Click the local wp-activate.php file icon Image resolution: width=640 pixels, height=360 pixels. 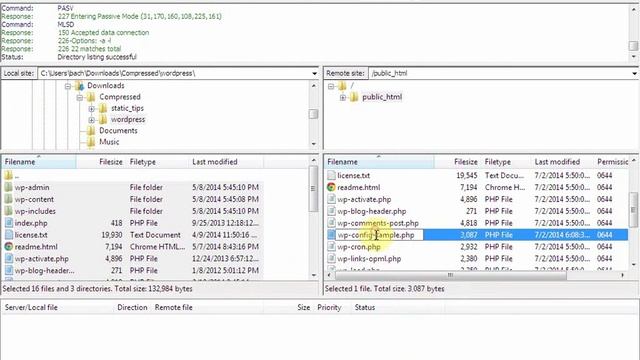click(x=9, y=258)
